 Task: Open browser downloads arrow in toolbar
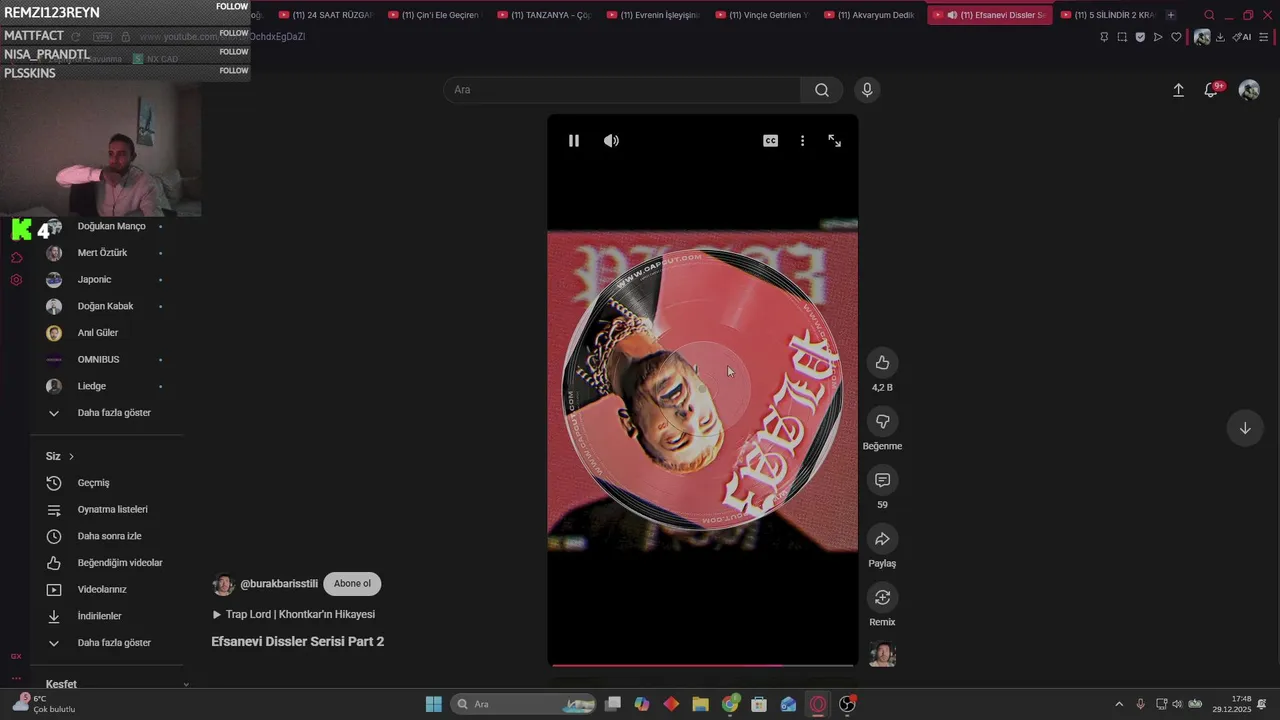point(1220,37)
